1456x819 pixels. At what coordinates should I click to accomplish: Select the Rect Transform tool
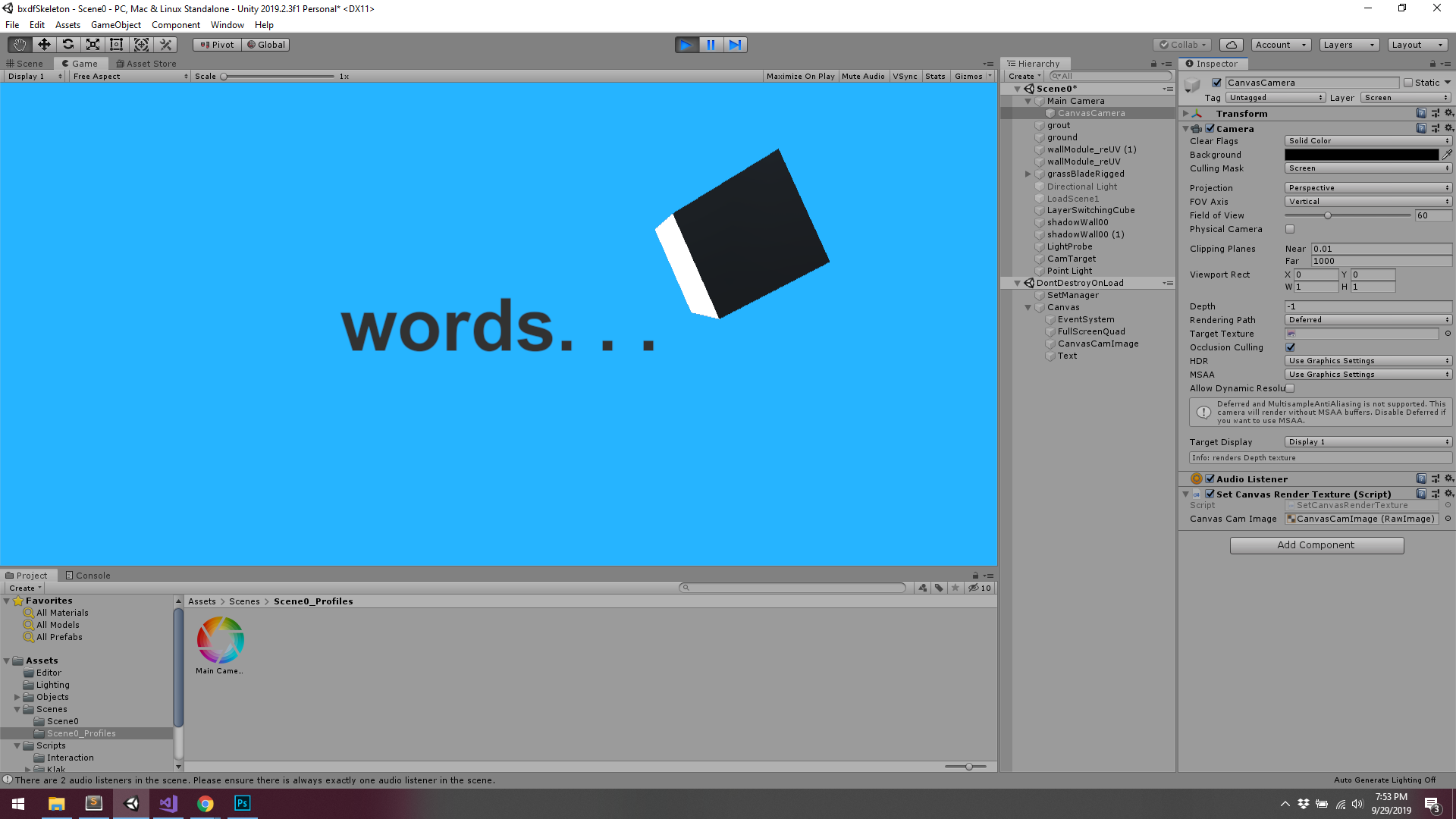tap(117, 45)
